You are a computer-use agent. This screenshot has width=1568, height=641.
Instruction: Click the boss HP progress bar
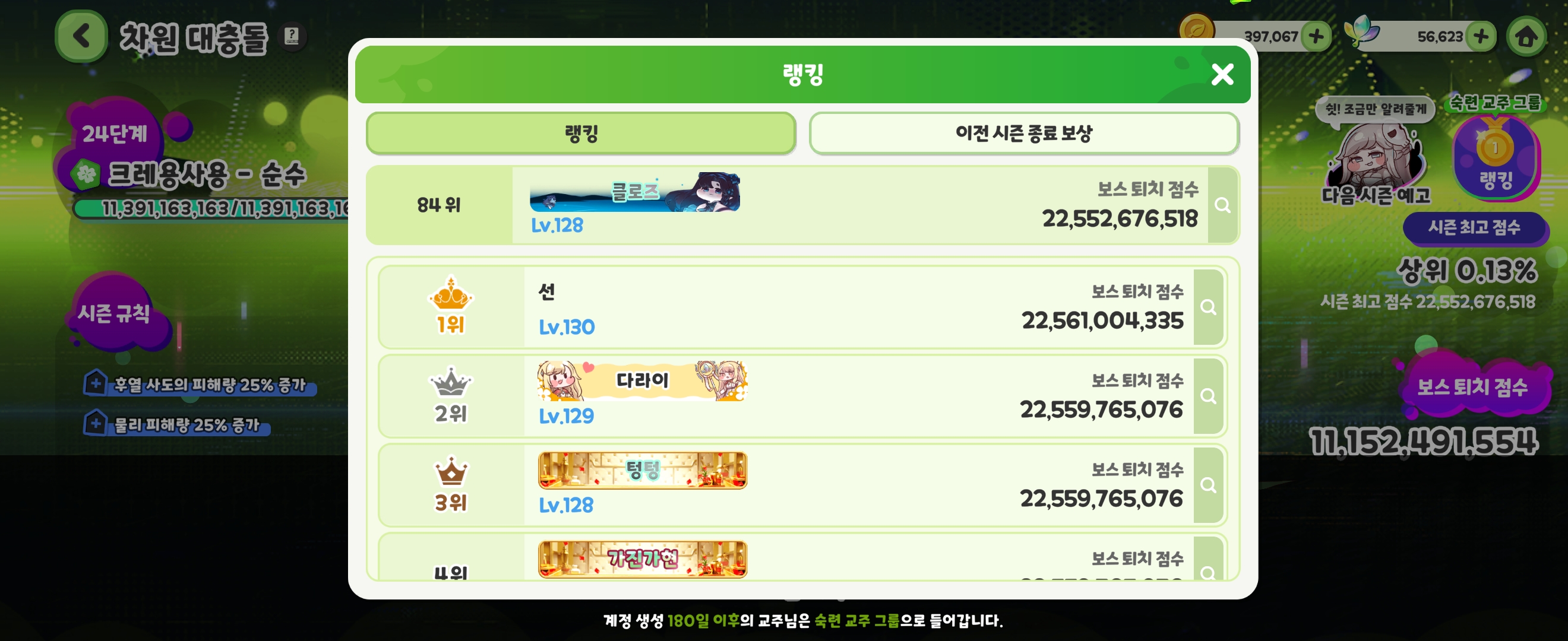coord(211,208)
